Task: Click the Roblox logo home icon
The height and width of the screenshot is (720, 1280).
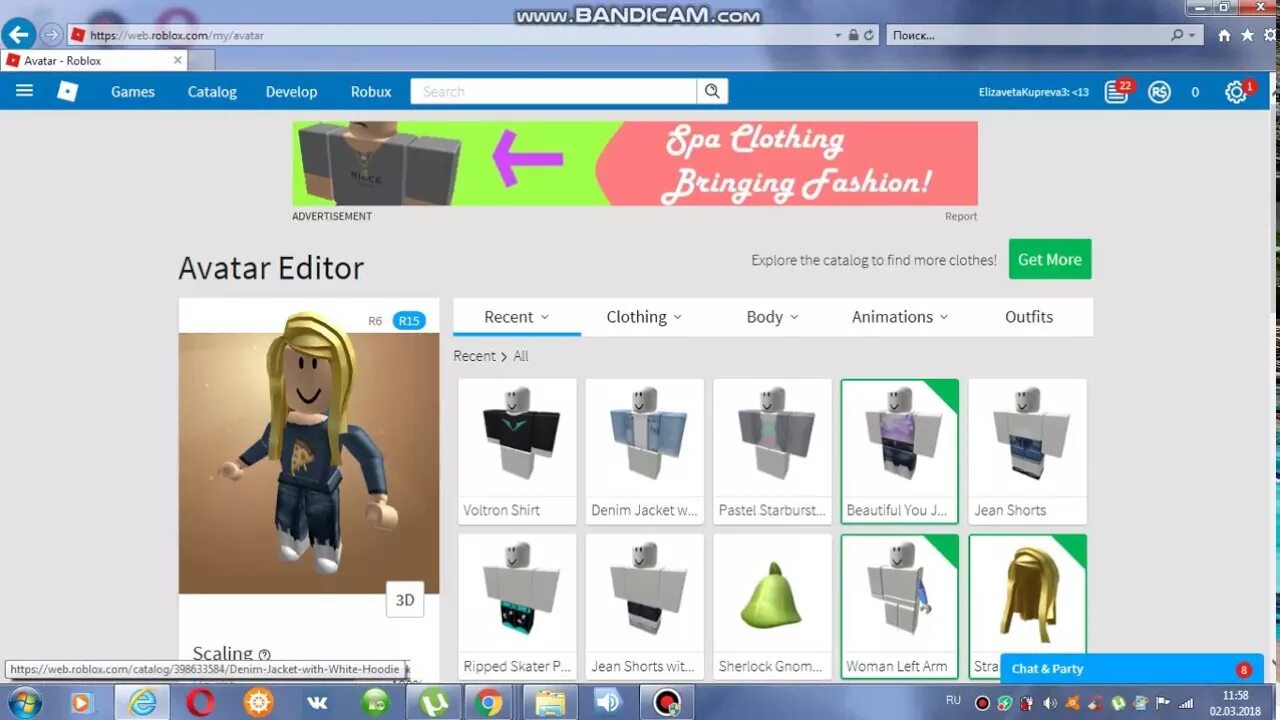Action: click(x=67, y=91)
